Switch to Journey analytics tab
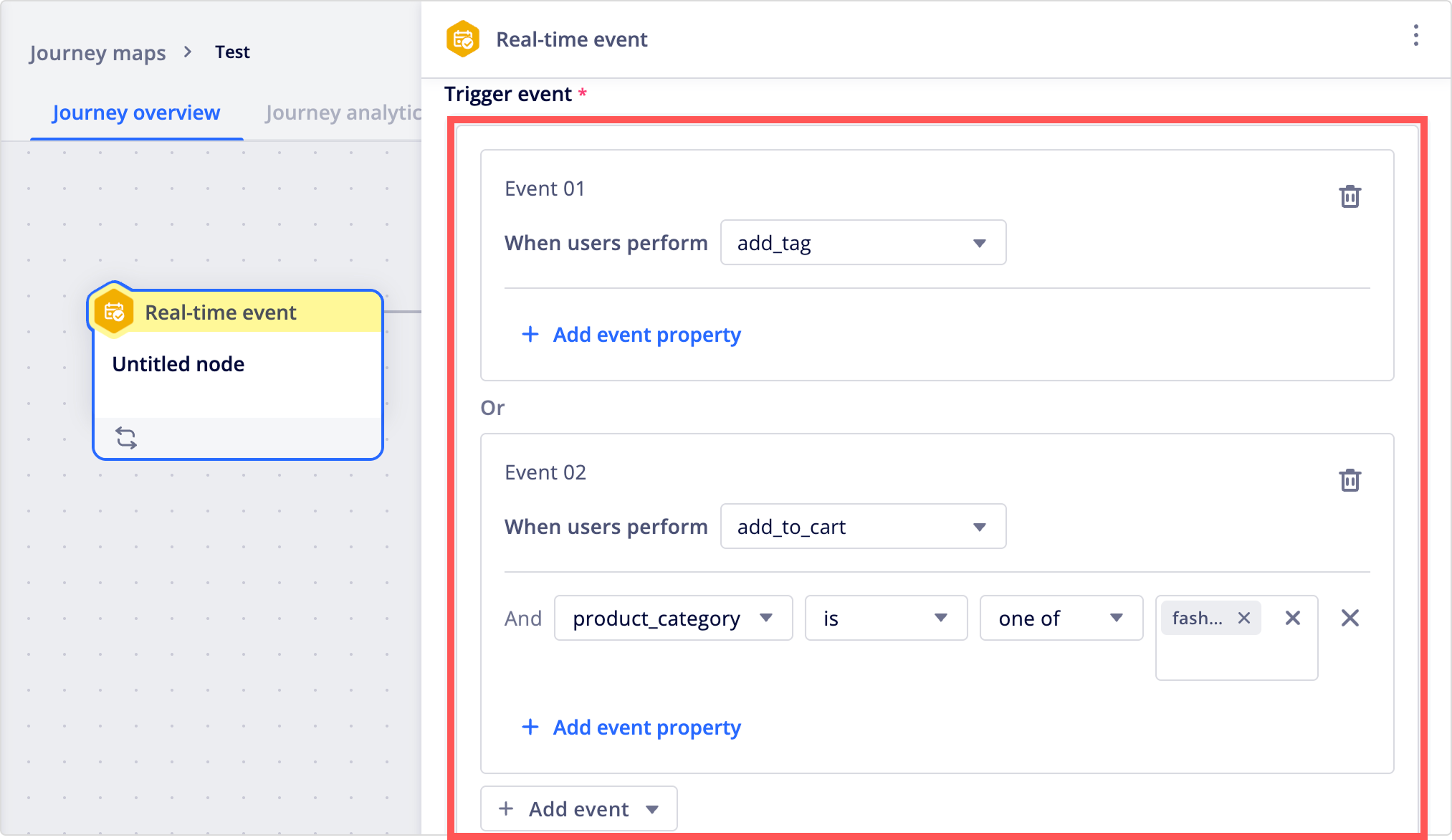Viewport: 1452px width, 840px height. [343, 113]
